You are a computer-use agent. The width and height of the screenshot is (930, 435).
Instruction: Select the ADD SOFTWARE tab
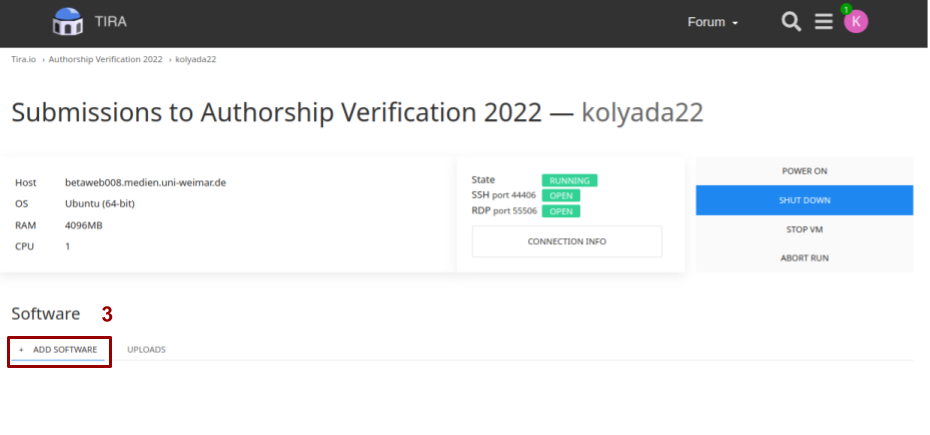pos(58,350)
